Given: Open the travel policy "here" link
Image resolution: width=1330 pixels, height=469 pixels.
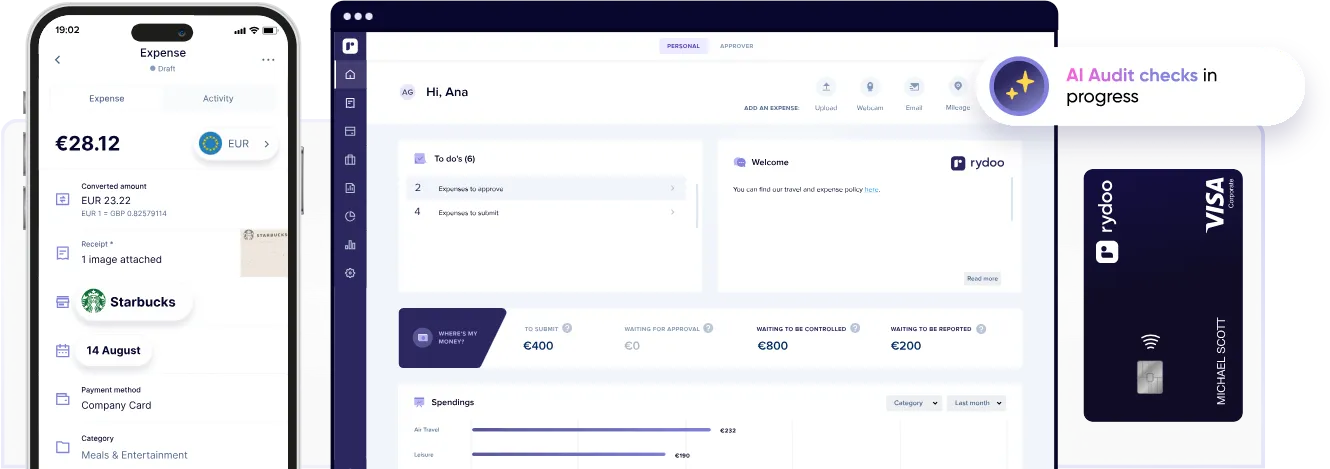Looking at the screenshot, I should 871,189.
